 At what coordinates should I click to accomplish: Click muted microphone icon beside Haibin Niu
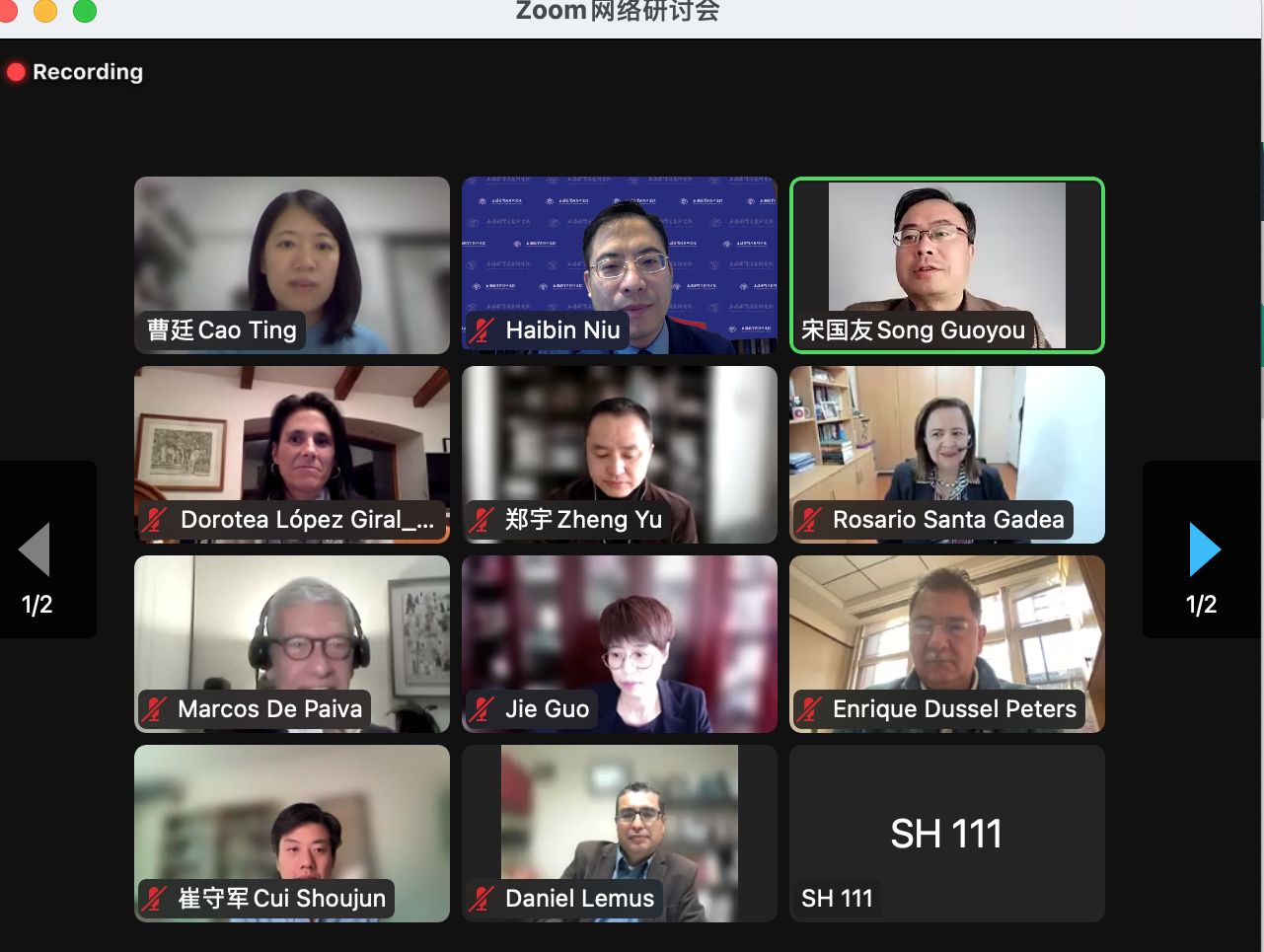(x=482, y=330)
